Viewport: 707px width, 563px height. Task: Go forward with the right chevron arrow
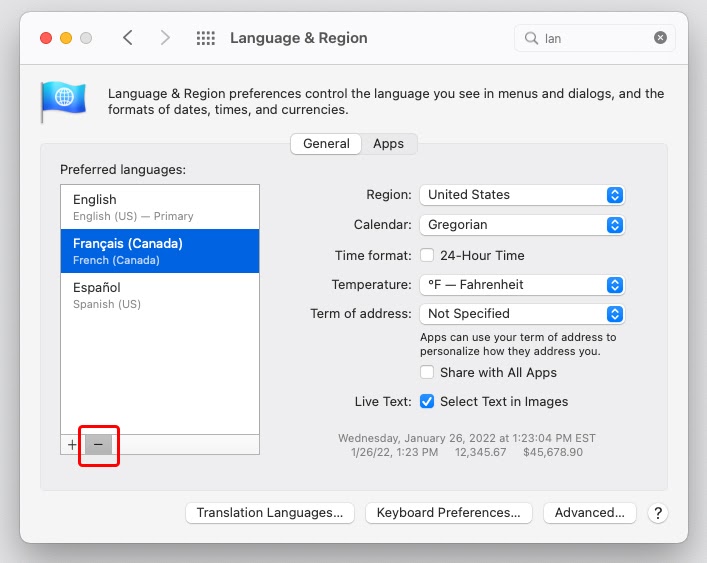tap(165, 38)
